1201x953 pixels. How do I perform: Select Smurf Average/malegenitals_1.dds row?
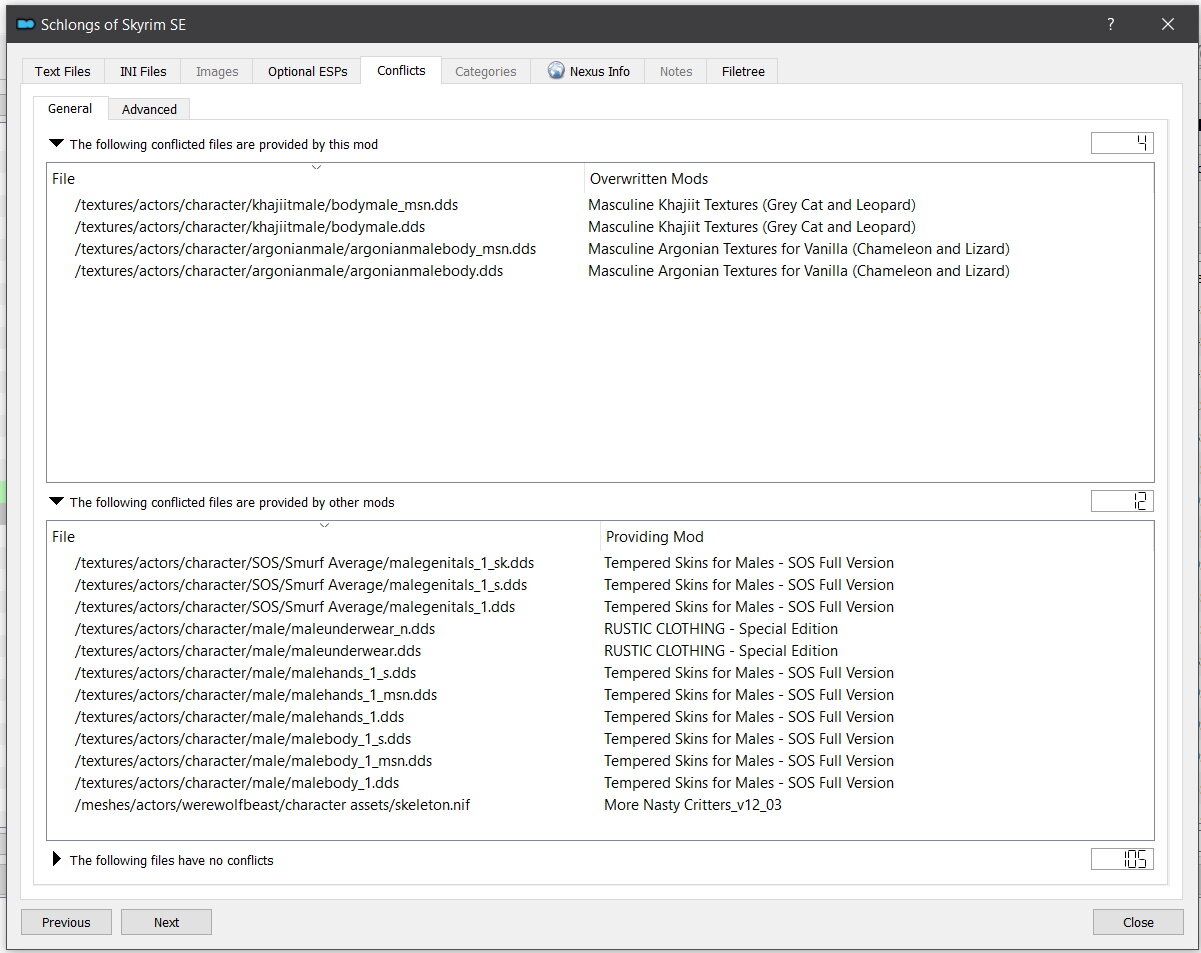tap(600, 607)
